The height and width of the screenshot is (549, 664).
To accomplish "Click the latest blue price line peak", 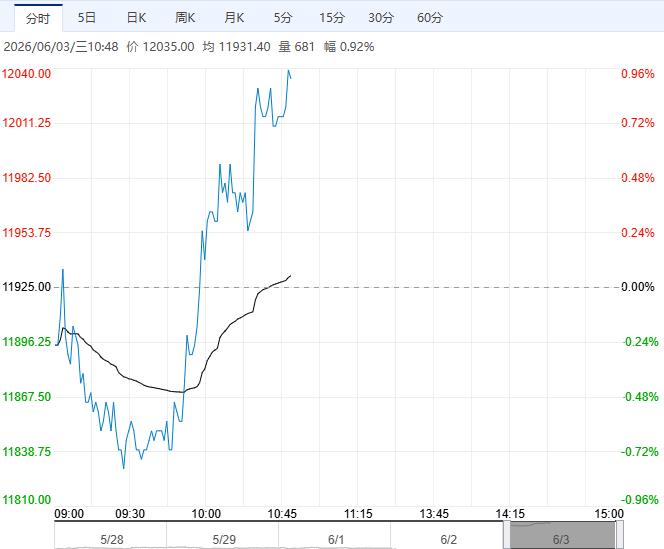I will 289,71.
